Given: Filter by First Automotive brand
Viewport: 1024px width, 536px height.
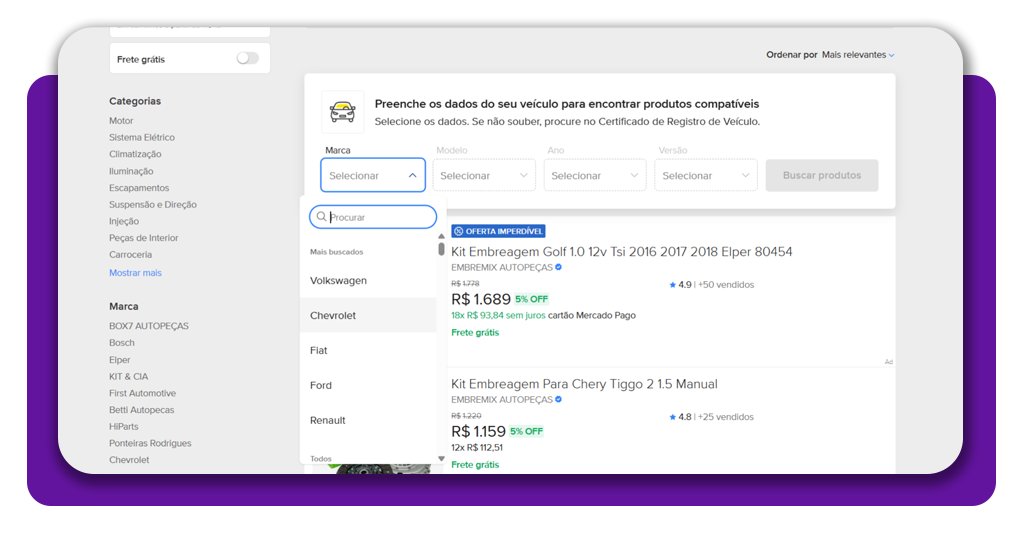Looking at the screenshot, I should tap(142, 393).
